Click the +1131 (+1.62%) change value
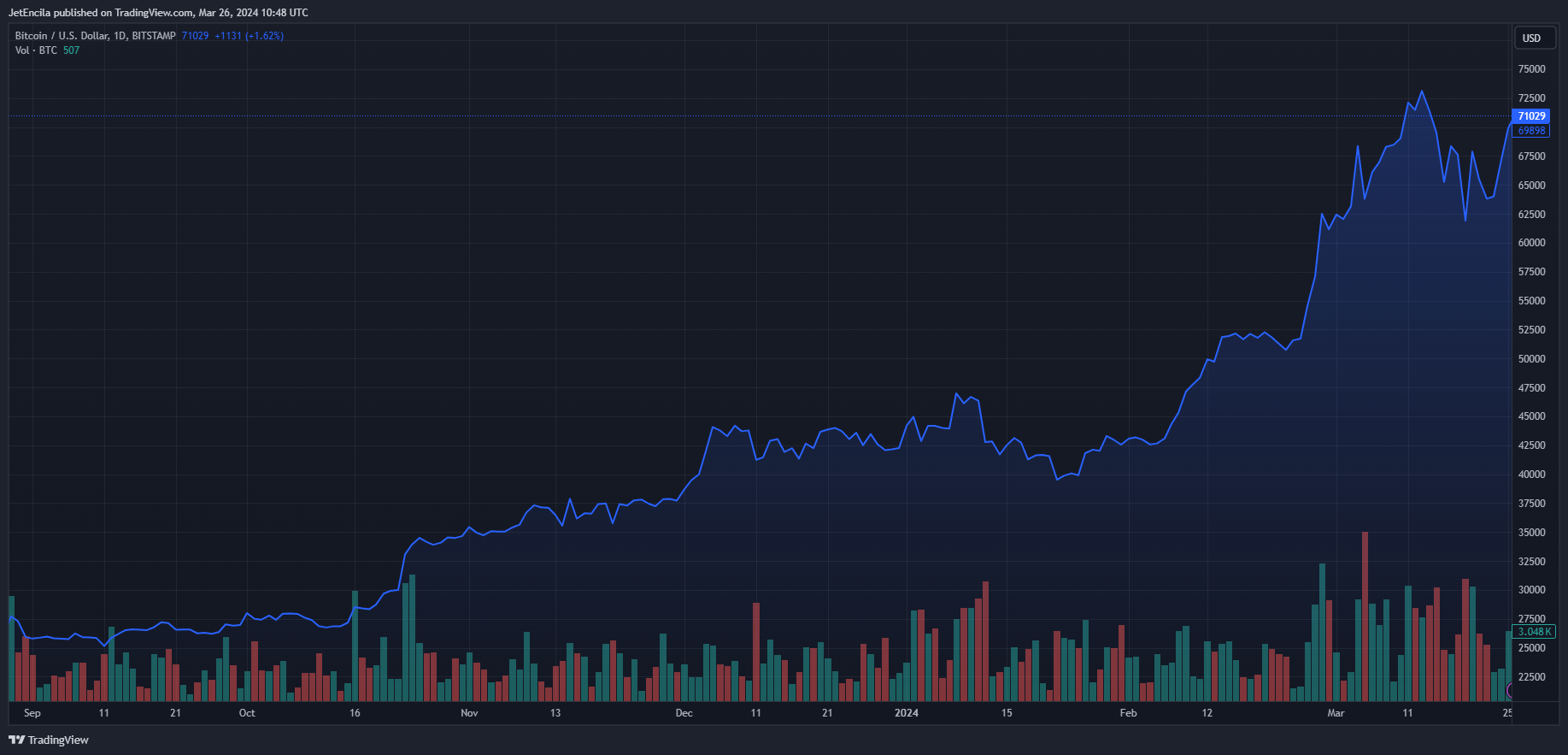 point(249,36)
